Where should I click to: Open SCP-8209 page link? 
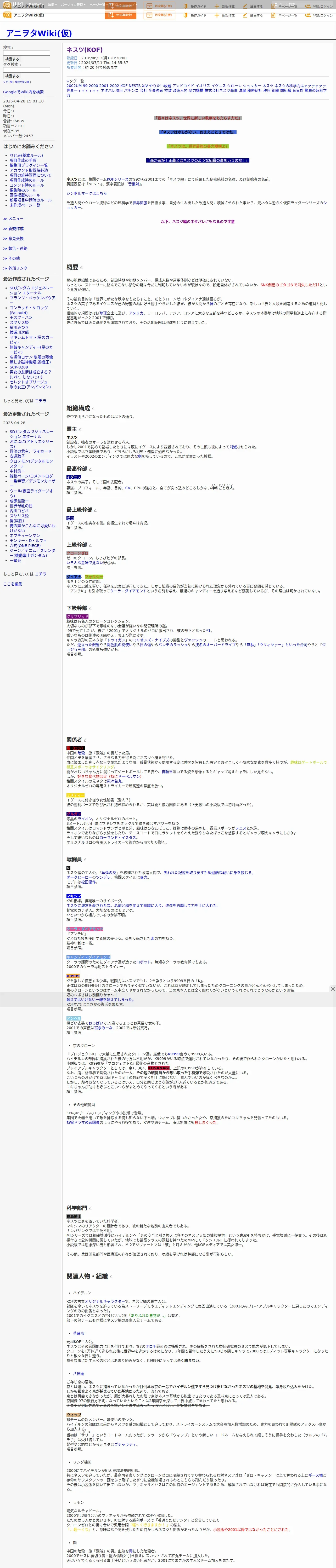(x=19, y=367)
